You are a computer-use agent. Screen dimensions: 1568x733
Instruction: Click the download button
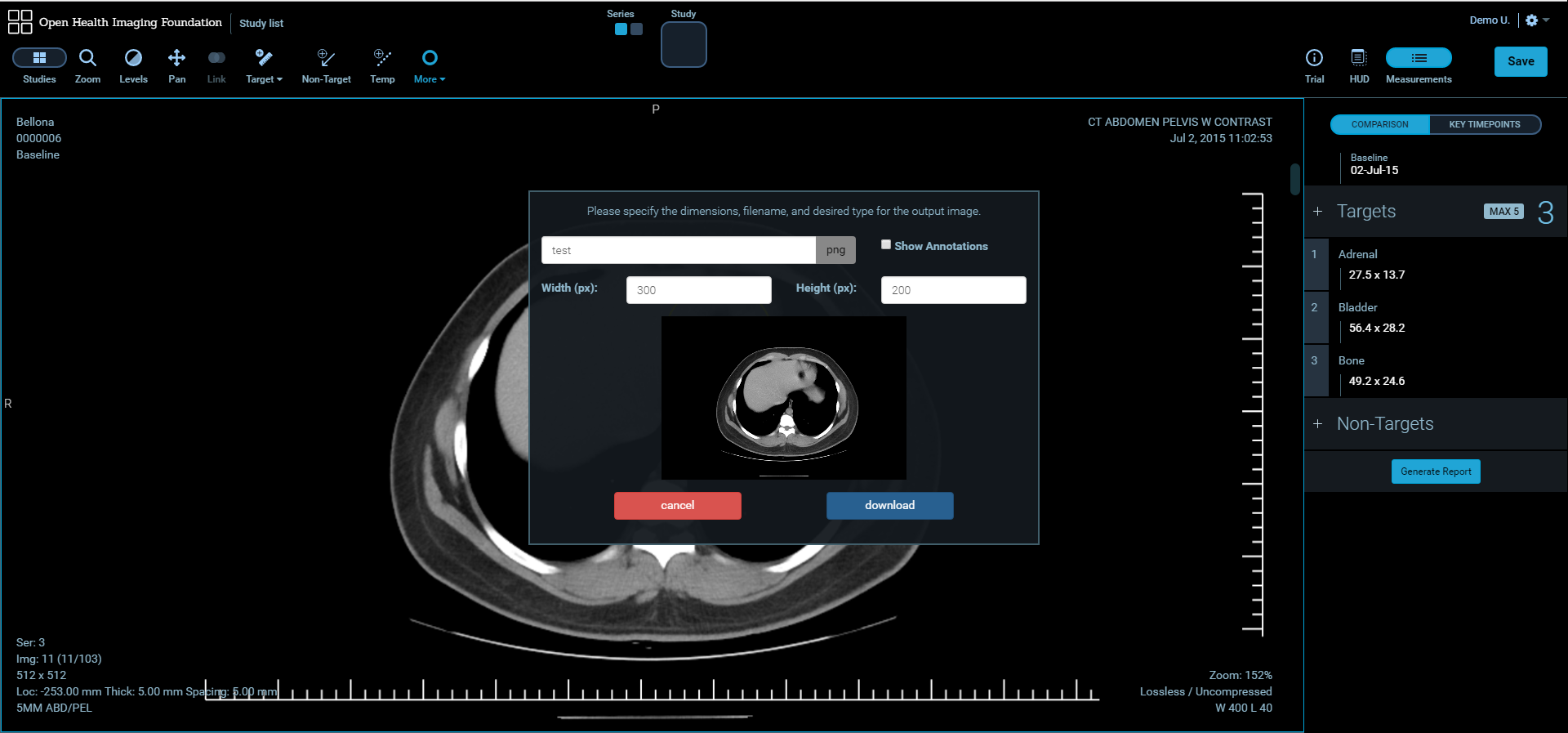click(889, 505)
